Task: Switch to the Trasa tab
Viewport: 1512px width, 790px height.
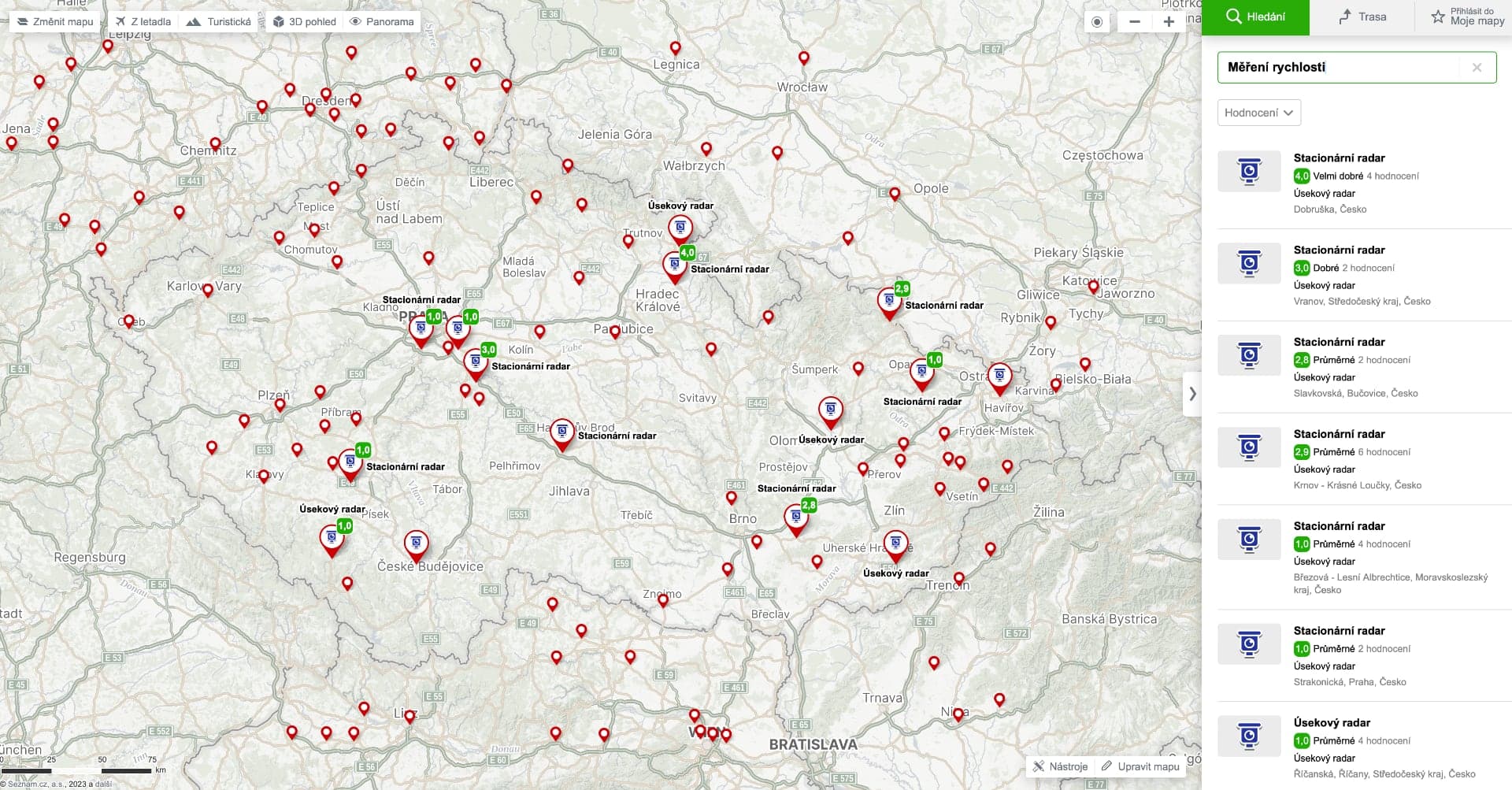Action: click(1362, 17)
